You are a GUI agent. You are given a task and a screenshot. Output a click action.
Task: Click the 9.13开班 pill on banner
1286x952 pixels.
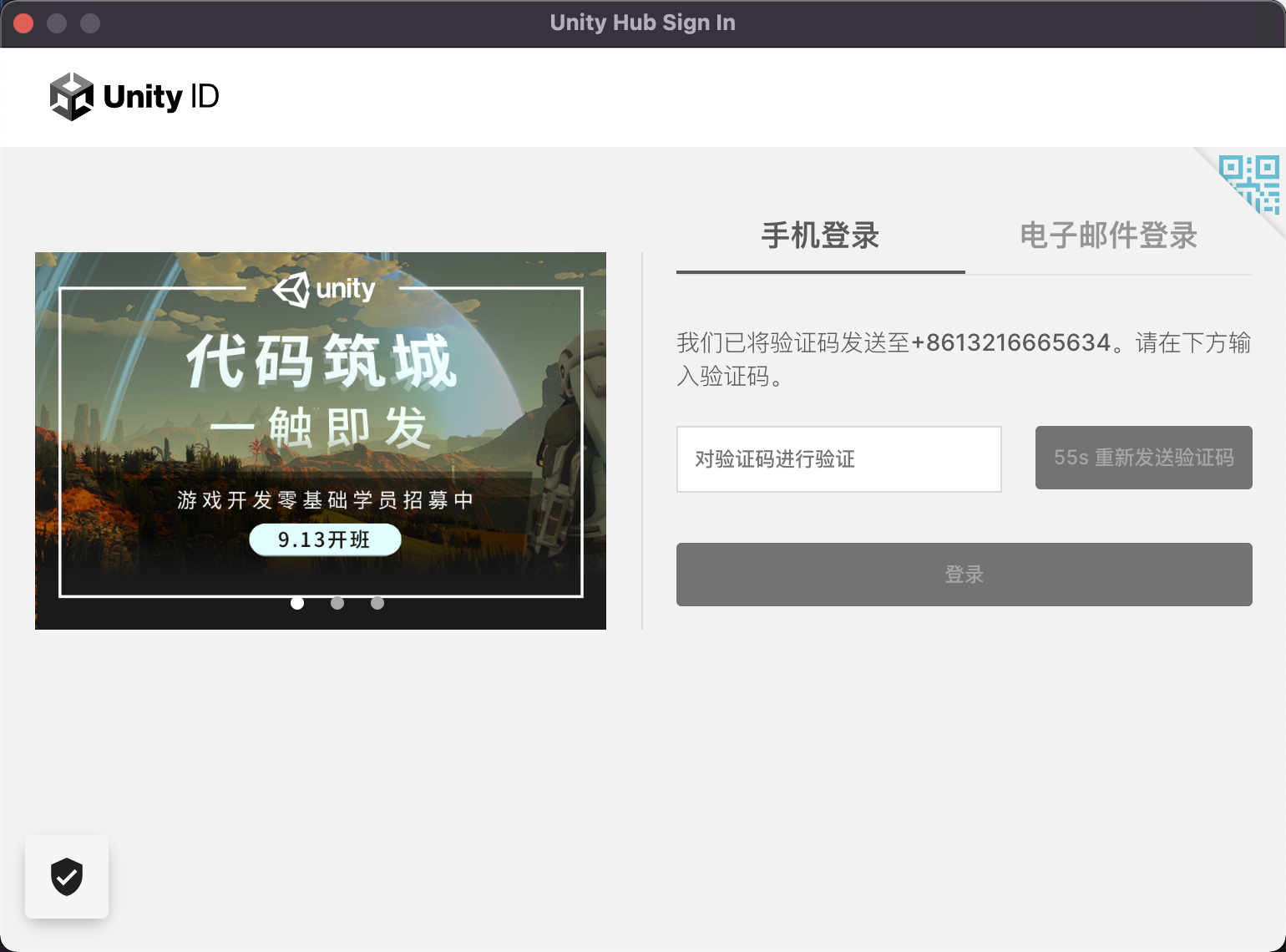tap(325, 539)
